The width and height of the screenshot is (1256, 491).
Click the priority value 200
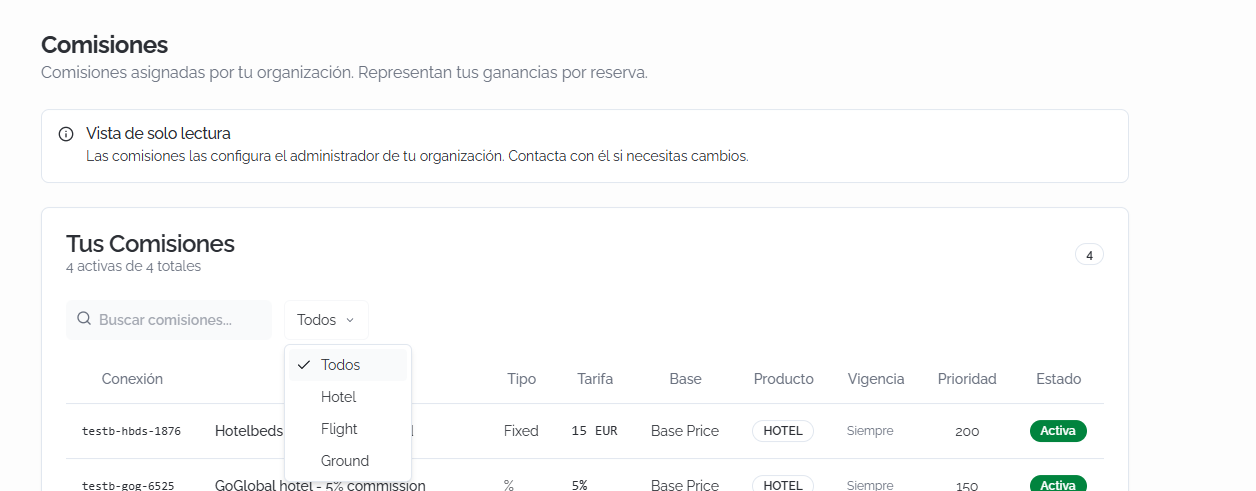pyautogui.click(x=967, y=432)
